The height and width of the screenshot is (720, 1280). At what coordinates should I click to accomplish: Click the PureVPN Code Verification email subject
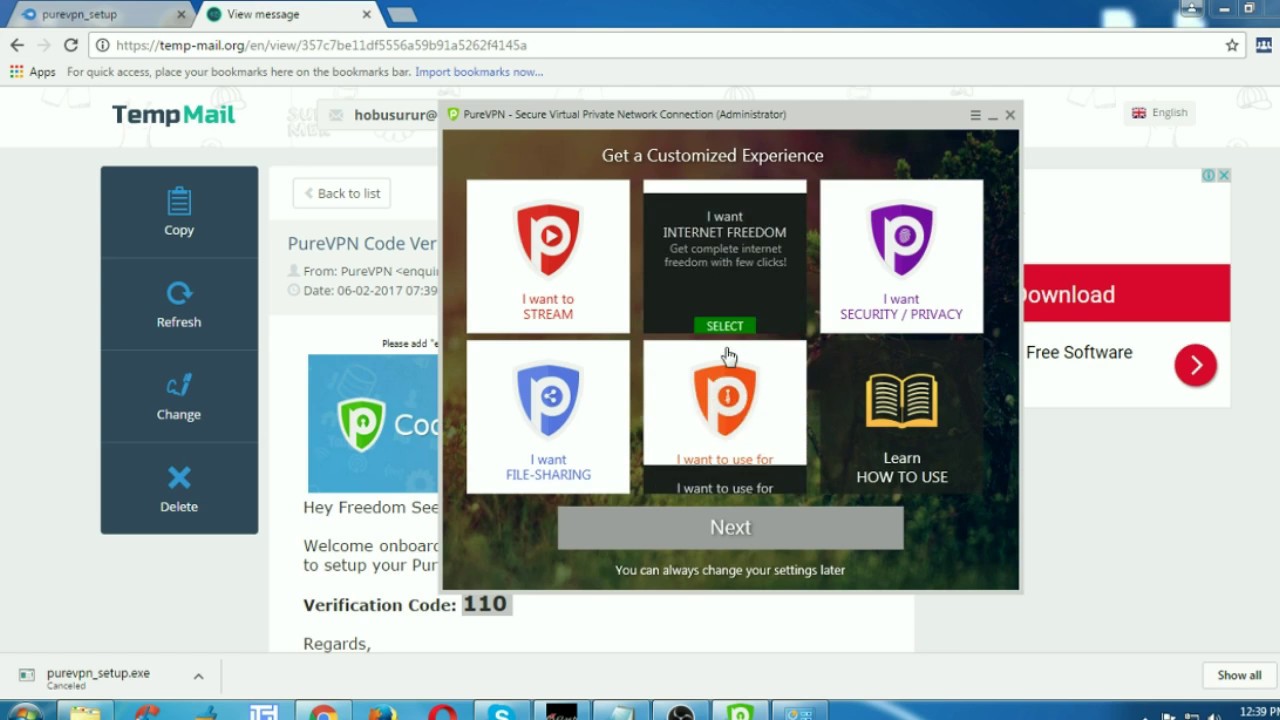tap(362, 243)
